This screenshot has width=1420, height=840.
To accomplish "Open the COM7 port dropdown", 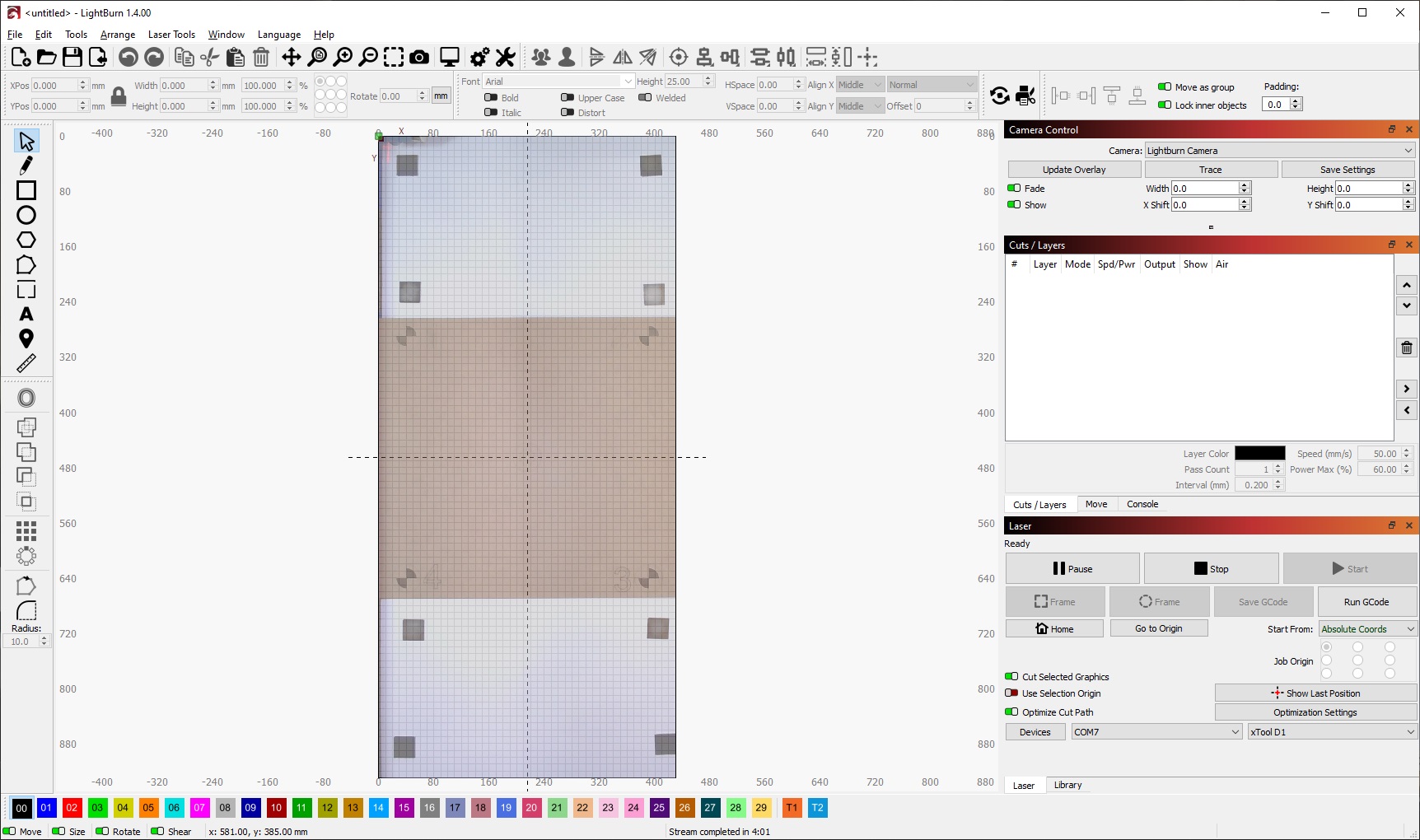I will 1156,732.
